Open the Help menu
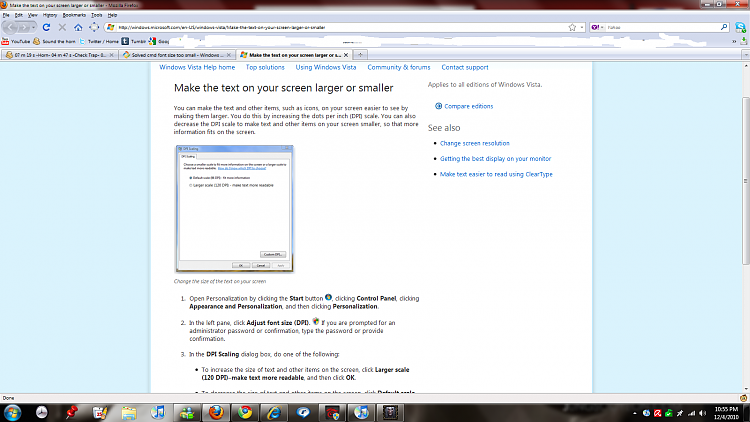750x422 pixels. click(x=112, y=15)
